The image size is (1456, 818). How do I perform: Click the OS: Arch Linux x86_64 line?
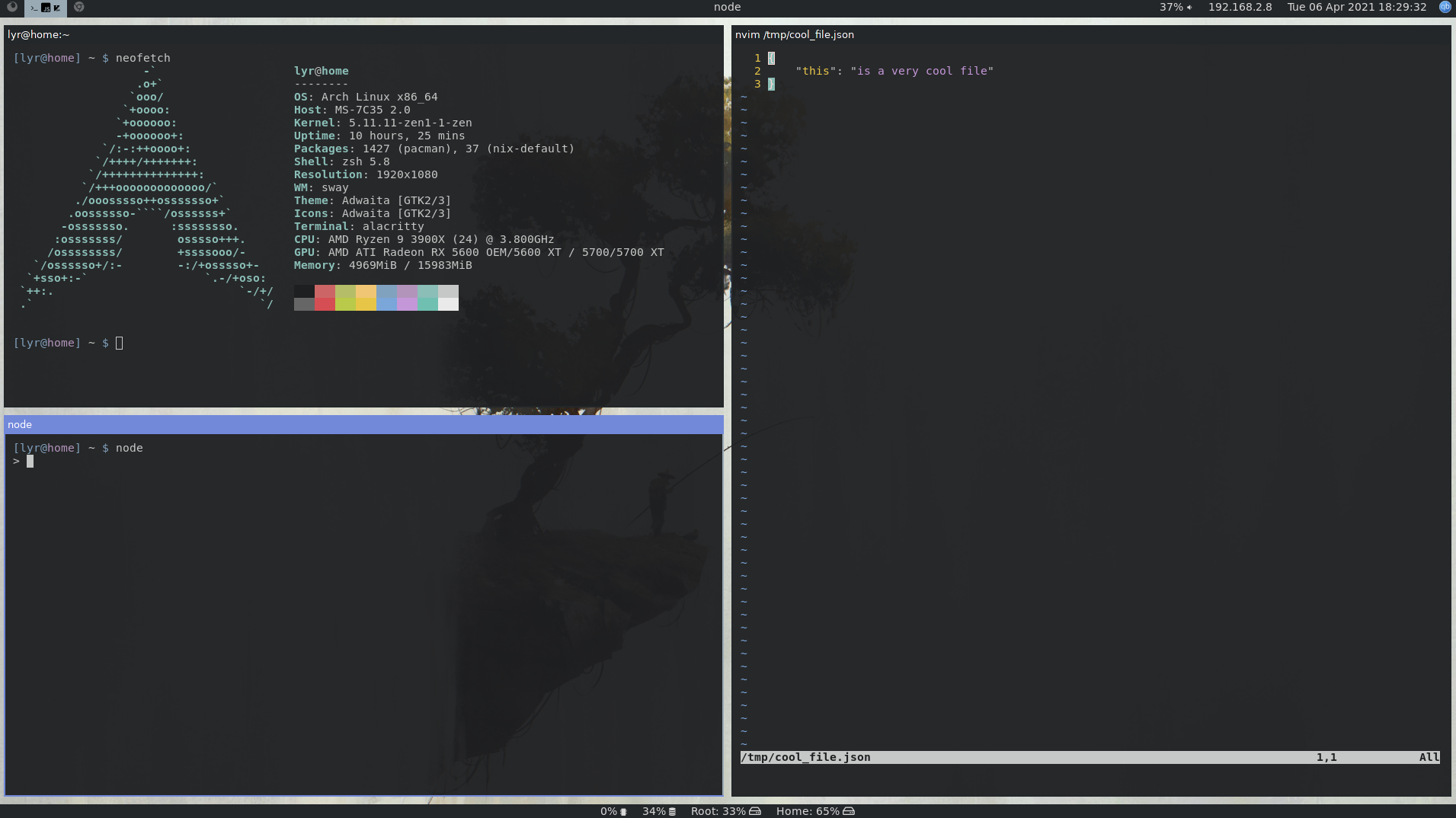tap(366, 97)
